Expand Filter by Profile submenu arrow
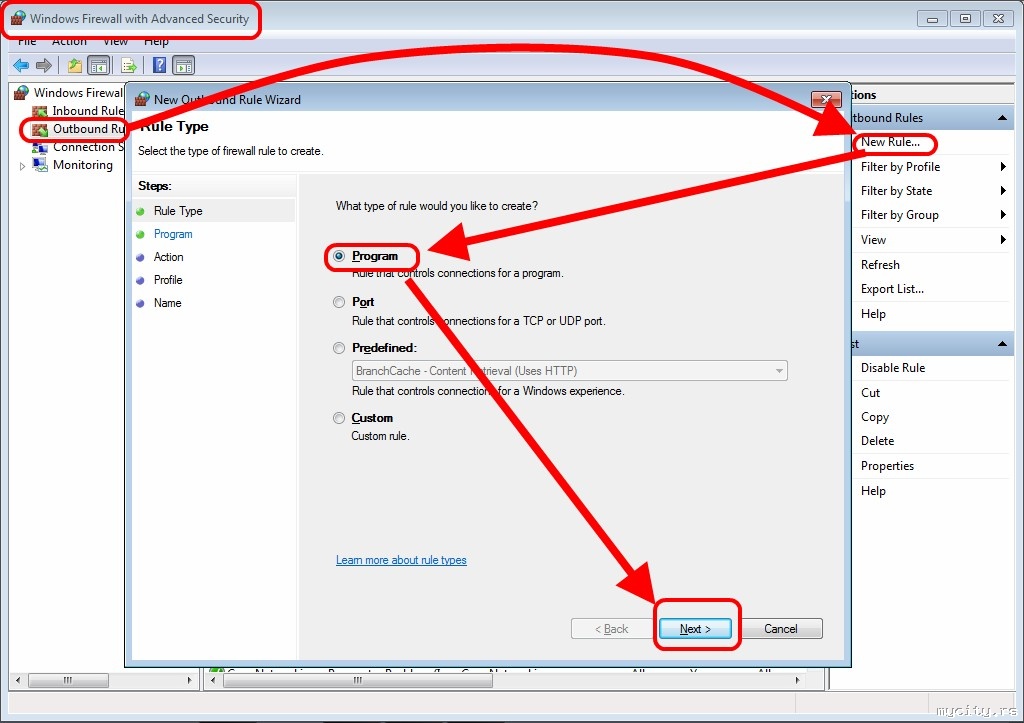The width and height of the screenshot is (1024, 723). (x=1003, y=167)
